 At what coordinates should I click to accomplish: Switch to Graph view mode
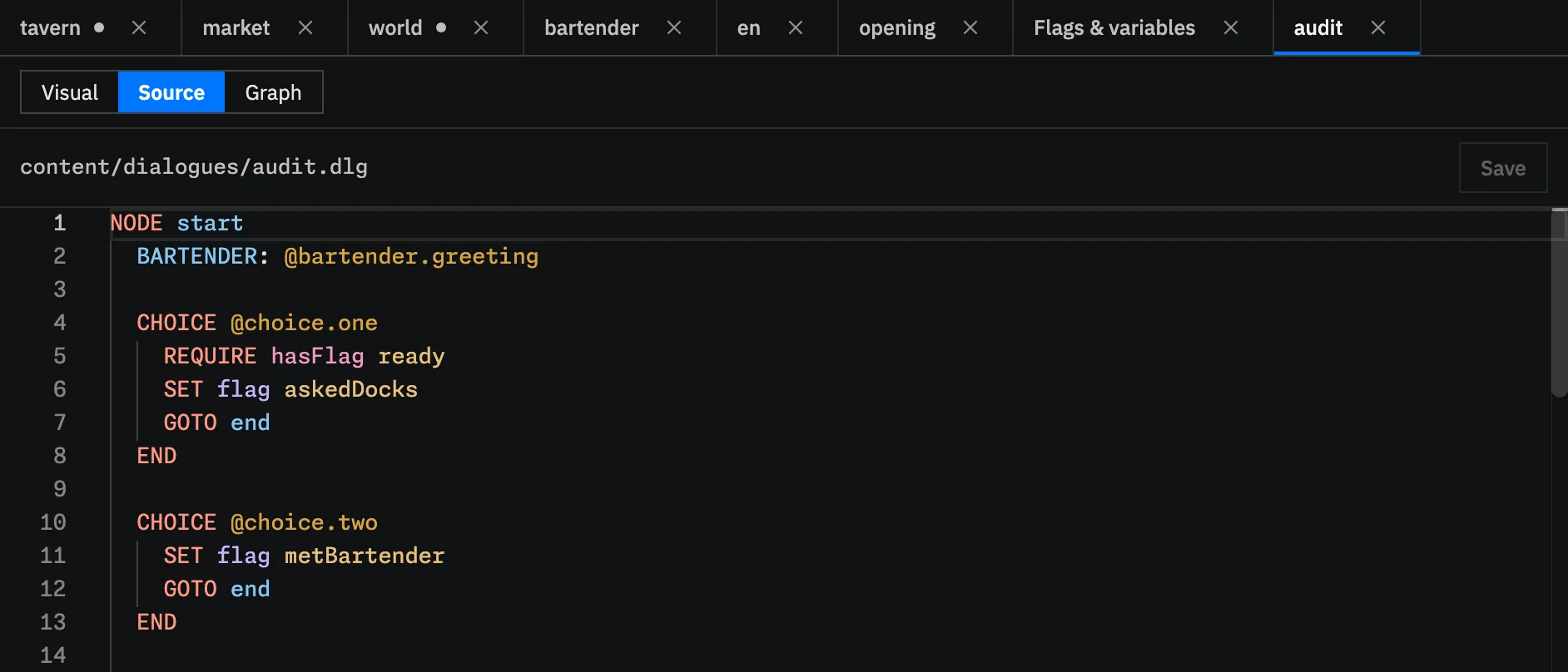point(273,92)
